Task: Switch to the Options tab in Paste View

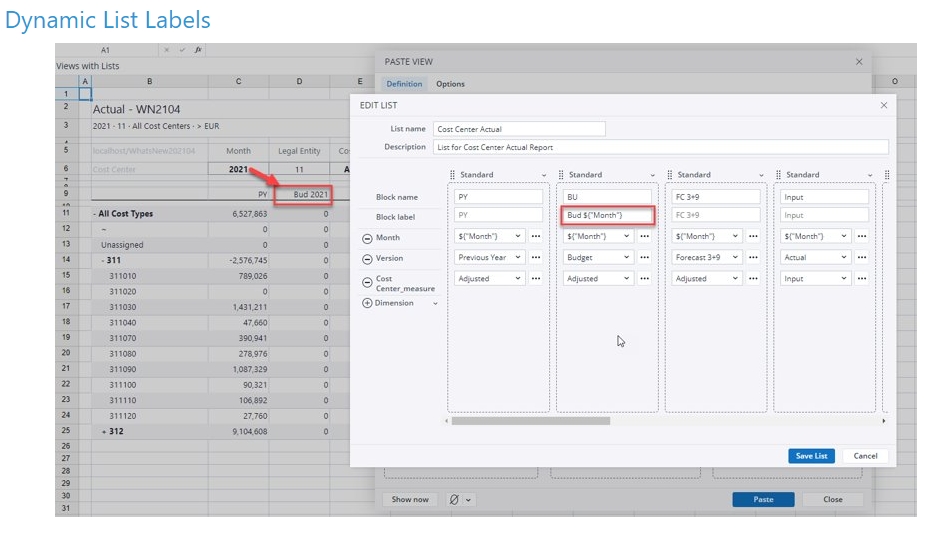Action: pos(450,84)
